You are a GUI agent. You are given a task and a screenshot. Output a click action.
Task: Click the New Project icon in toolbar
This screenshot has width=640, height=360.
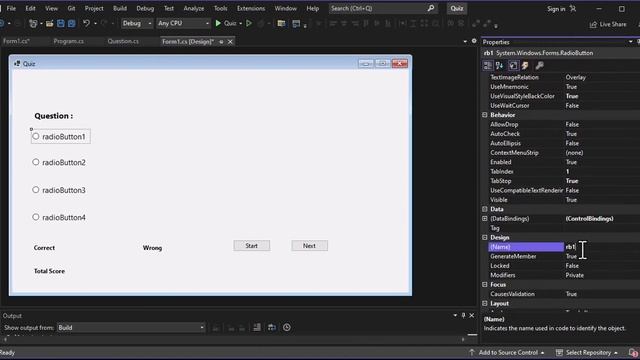[x=33, y=23]
